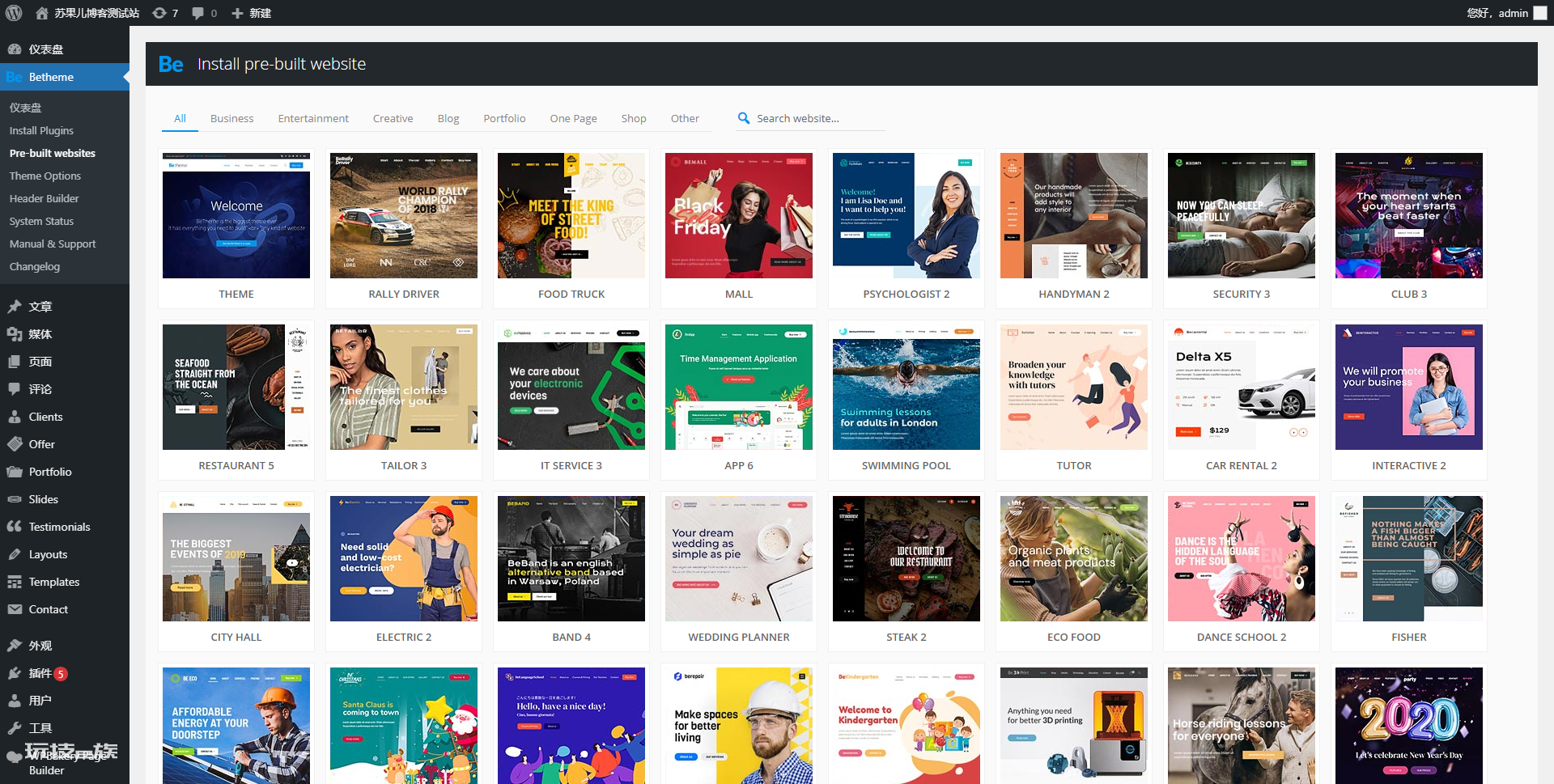Switch to the Shop category tab
This screenshot has width=1554, height=784.
pos(634,118)
